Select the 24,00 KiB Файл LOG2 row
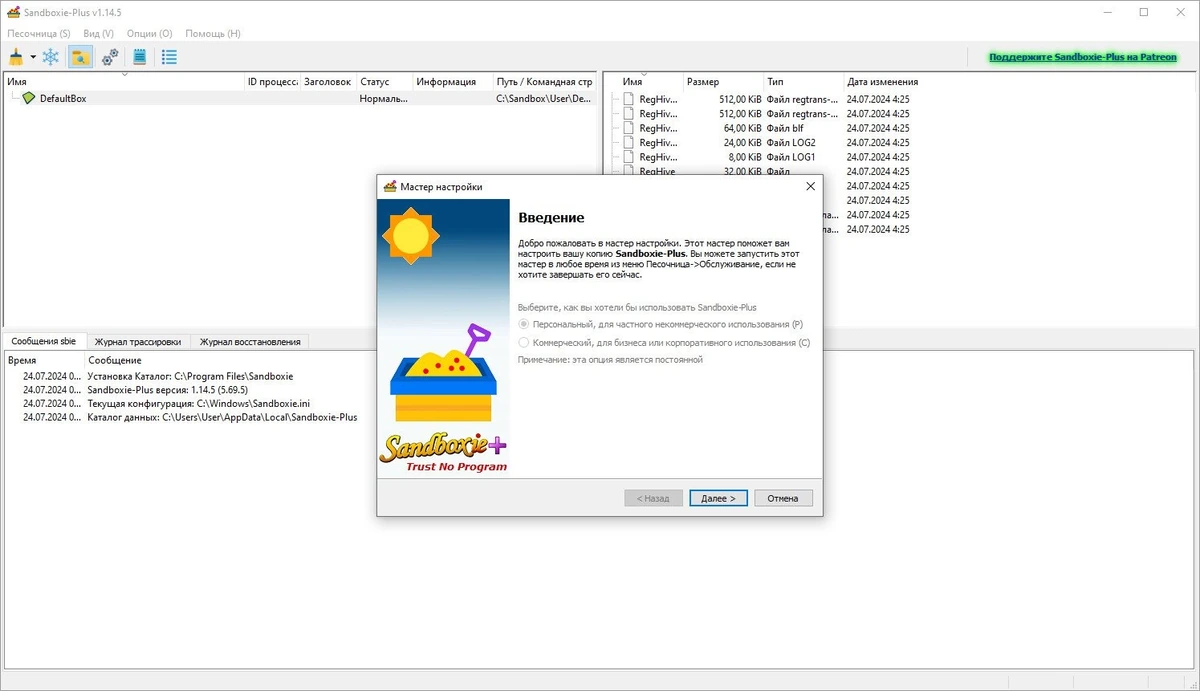Image resolution: width=1200 pixels, height=691 pixels. pos(765,142)
